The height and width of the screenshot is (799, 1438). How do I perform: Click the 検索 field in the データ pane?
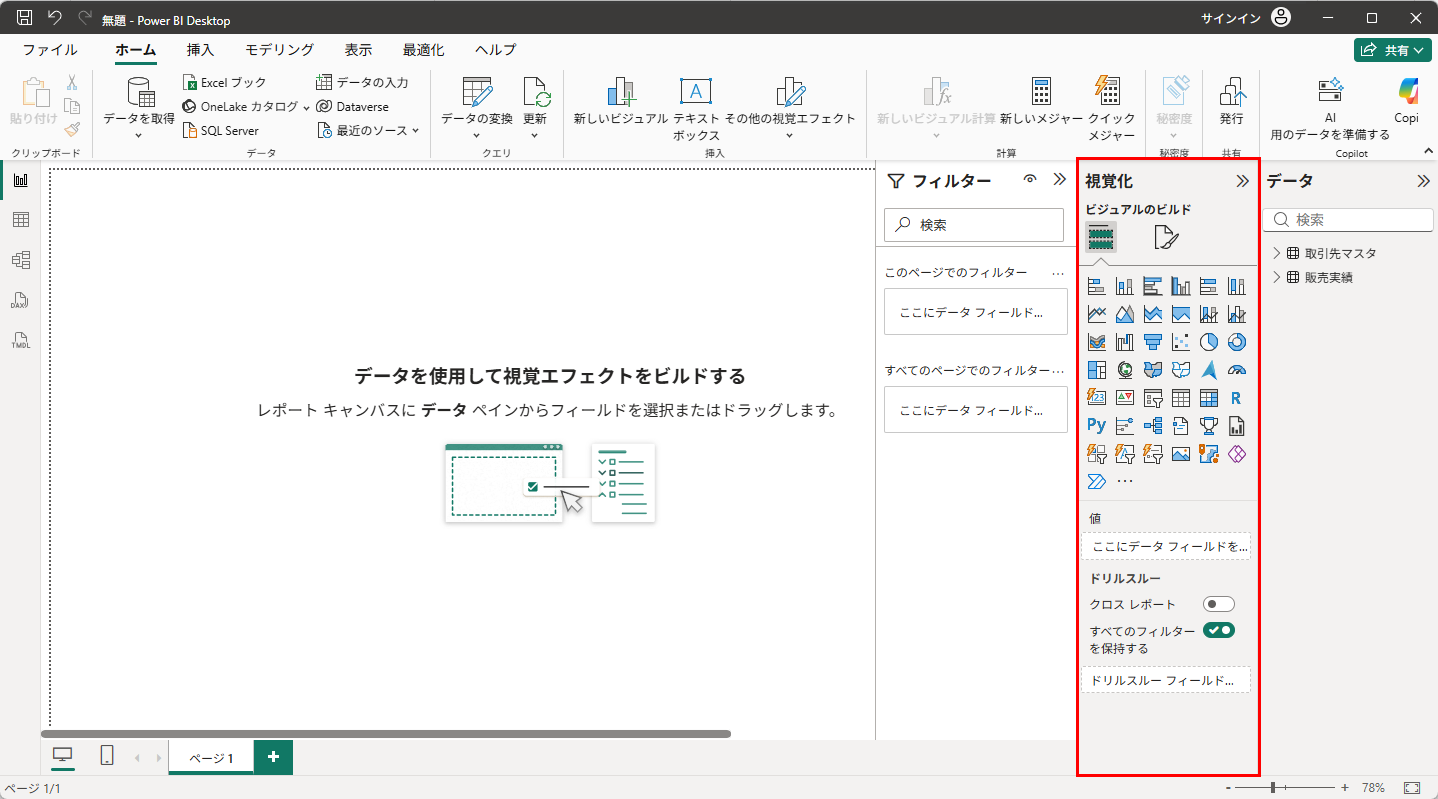pos(1348,220)
